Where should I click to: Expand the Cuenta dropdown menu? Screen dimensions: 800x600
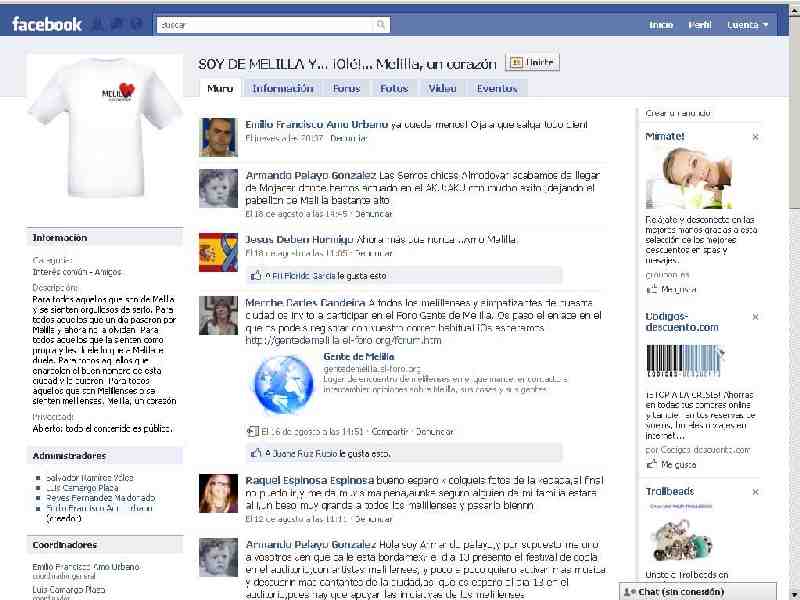[747, 24]
